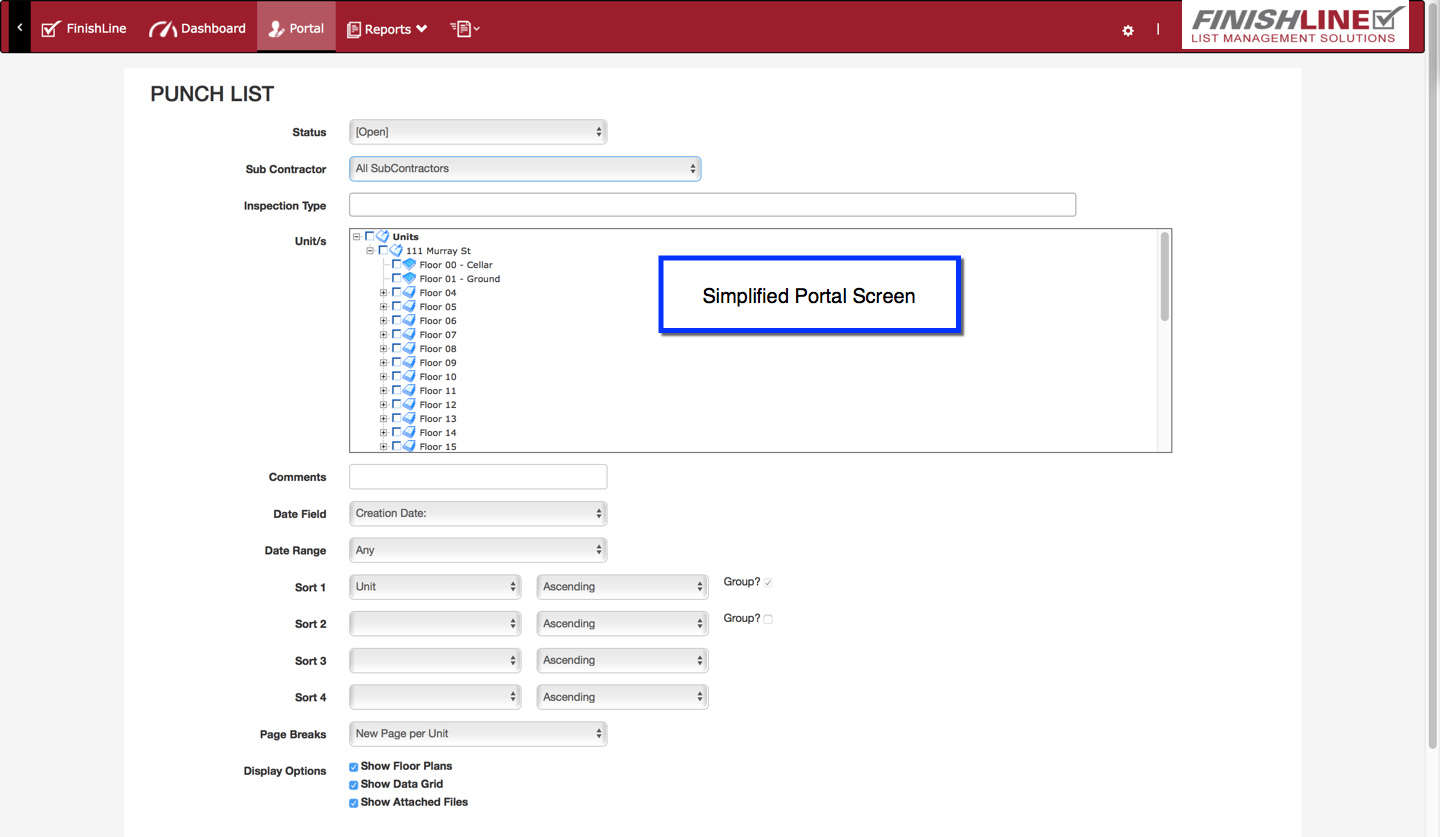1440x837 pixels.
Task: Toggle Show Data Grid checkbox
Action: (354, 785)
